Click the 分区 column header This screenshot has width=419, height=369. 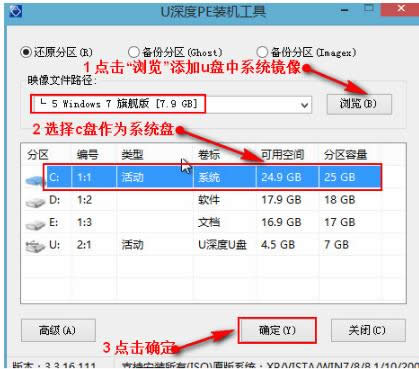[38, 154]
